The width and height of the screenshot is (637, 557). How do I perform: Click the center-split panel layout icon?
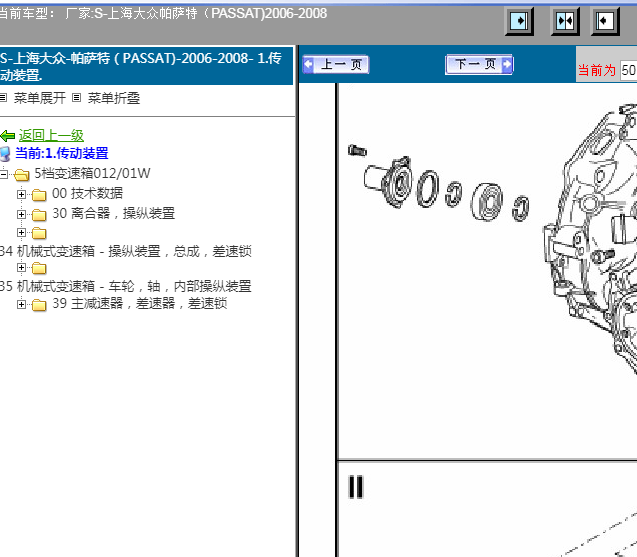565,21
